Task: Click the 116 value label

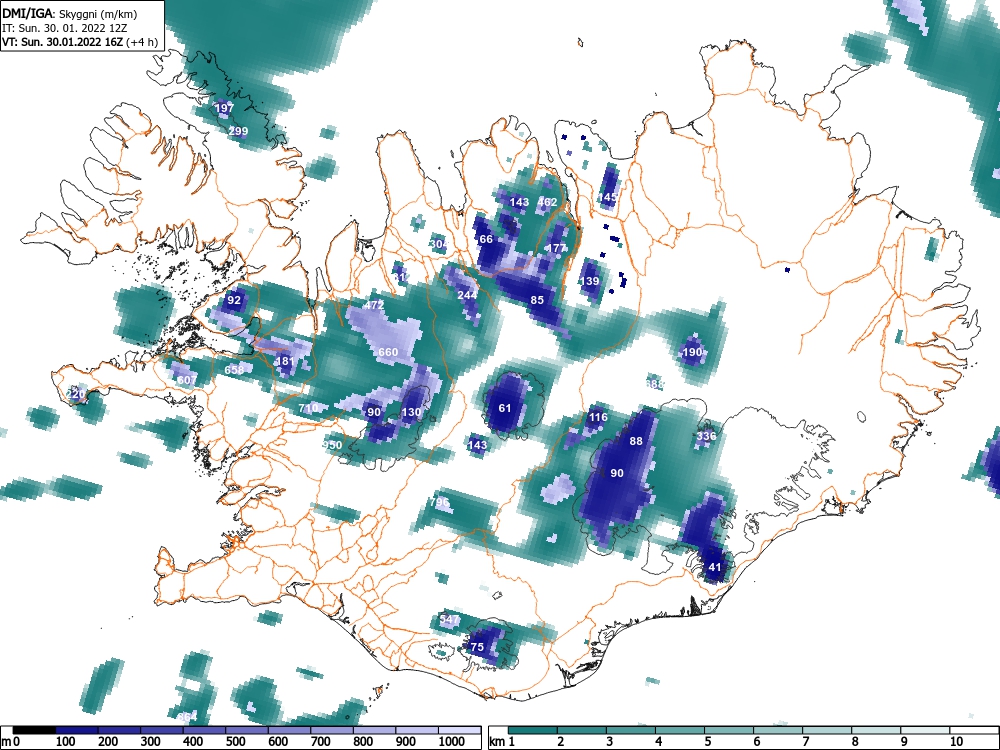Action: pyautogui.click(x=598, y=417)
